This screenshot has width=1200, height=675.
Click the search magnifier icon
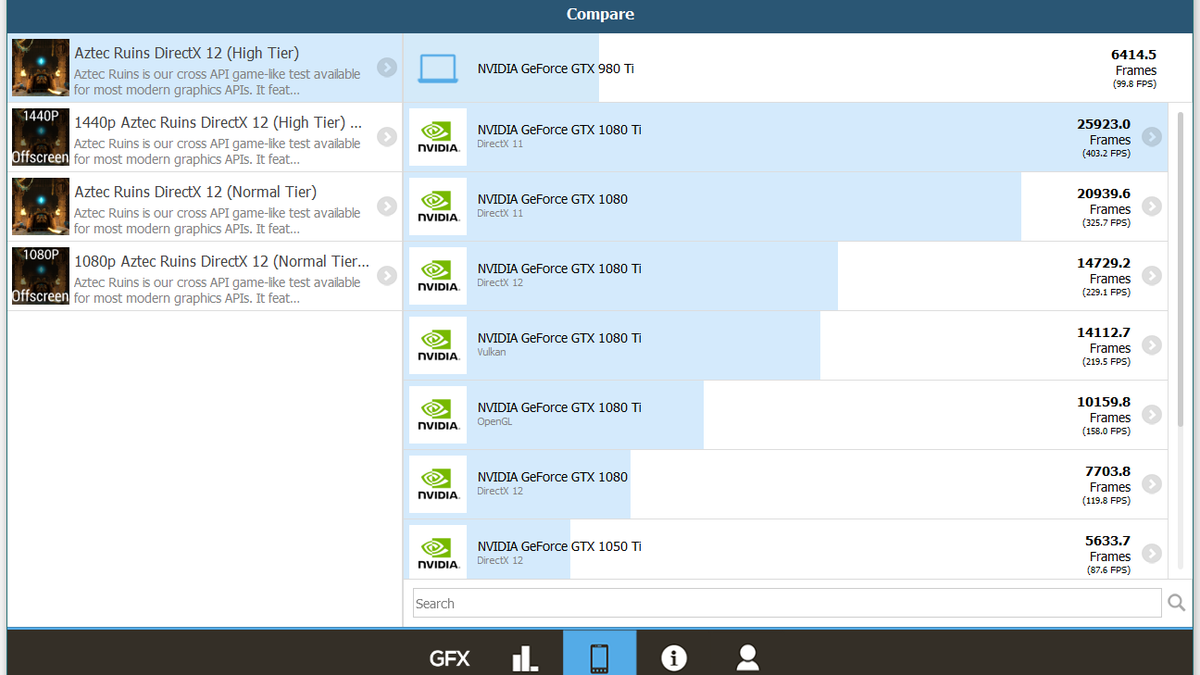coord(1177,603)
